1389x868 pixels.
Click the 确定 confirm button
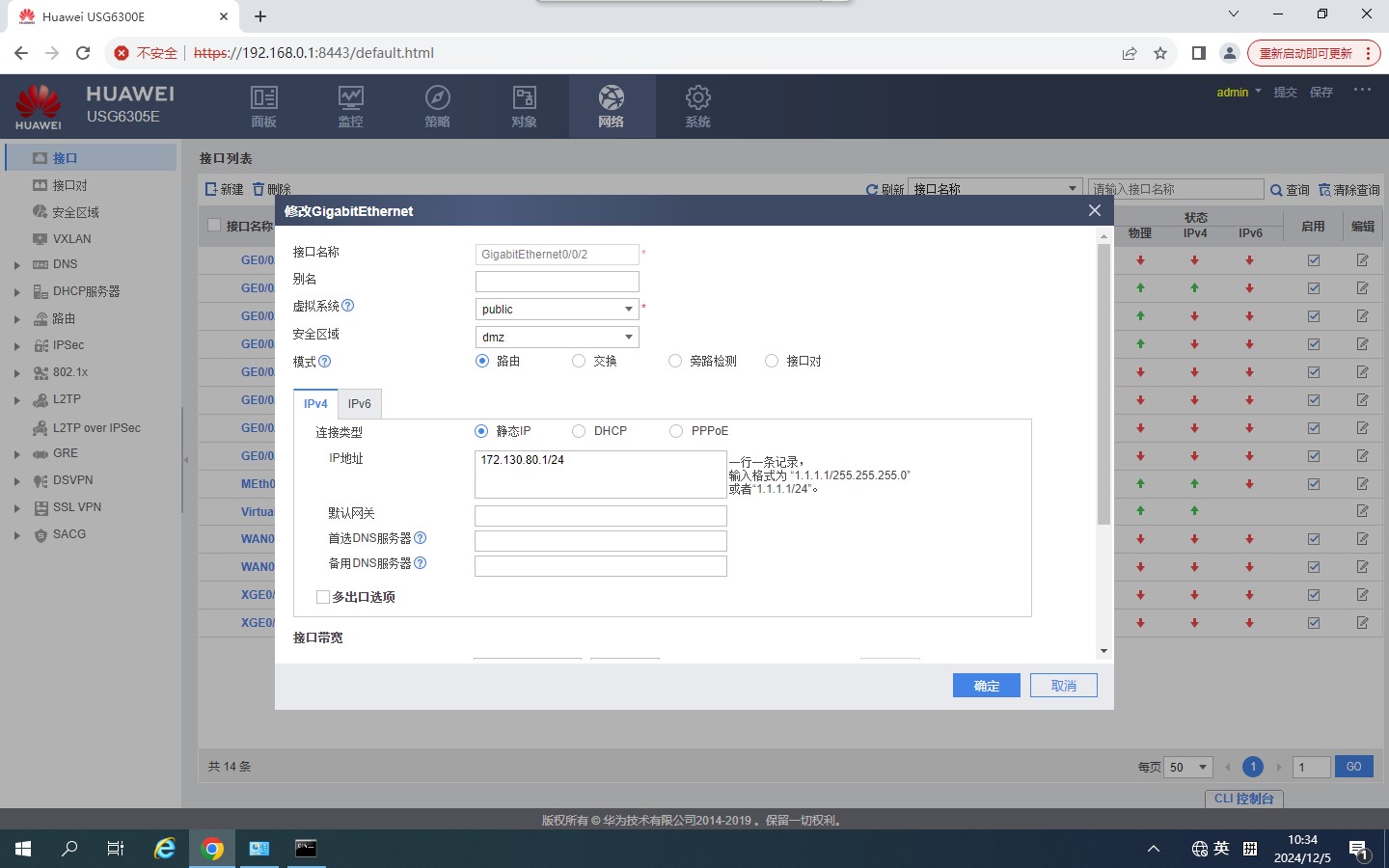point(986,686)
